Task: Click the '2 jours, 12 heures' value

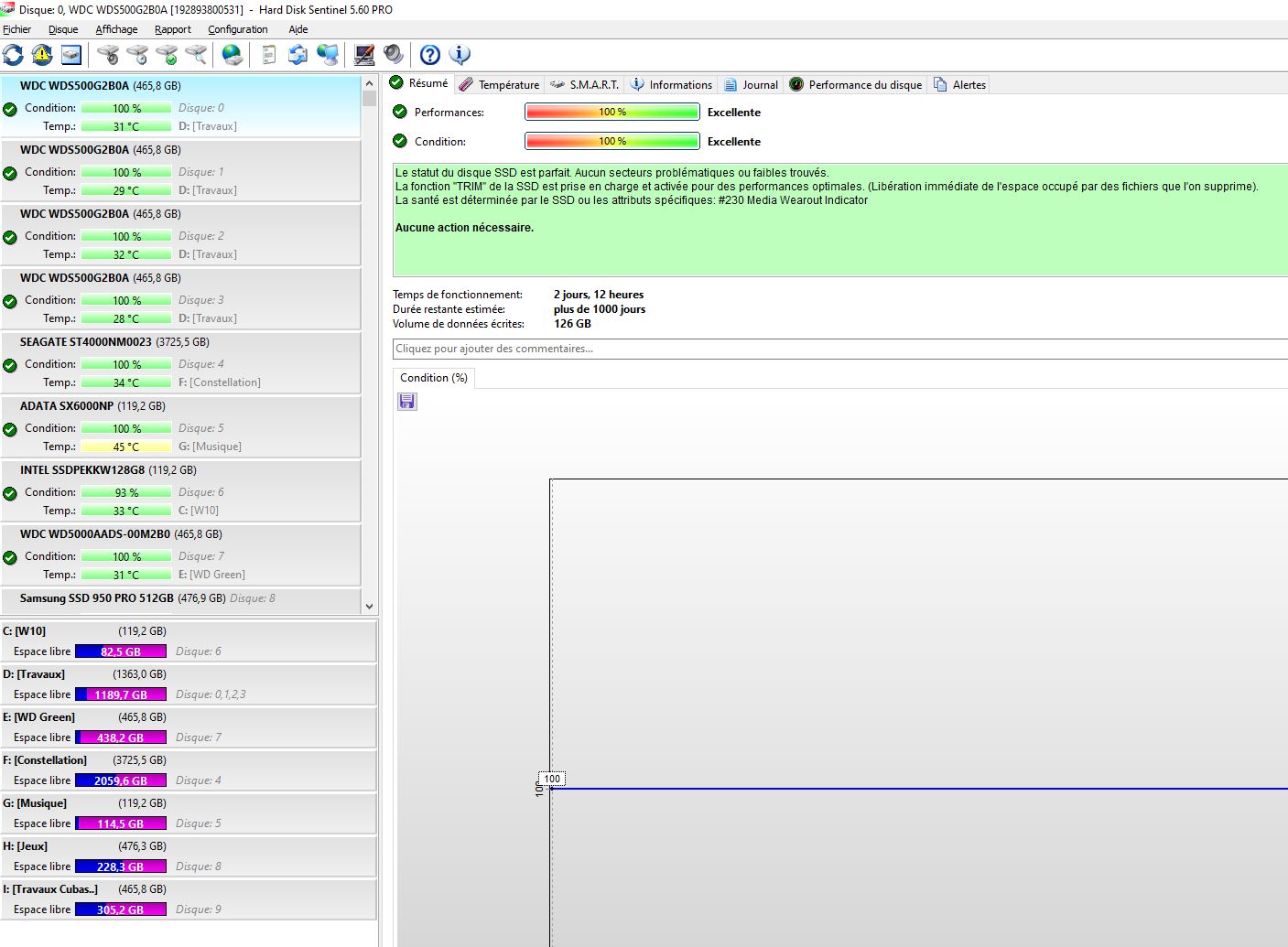Action: coord(599,295)
